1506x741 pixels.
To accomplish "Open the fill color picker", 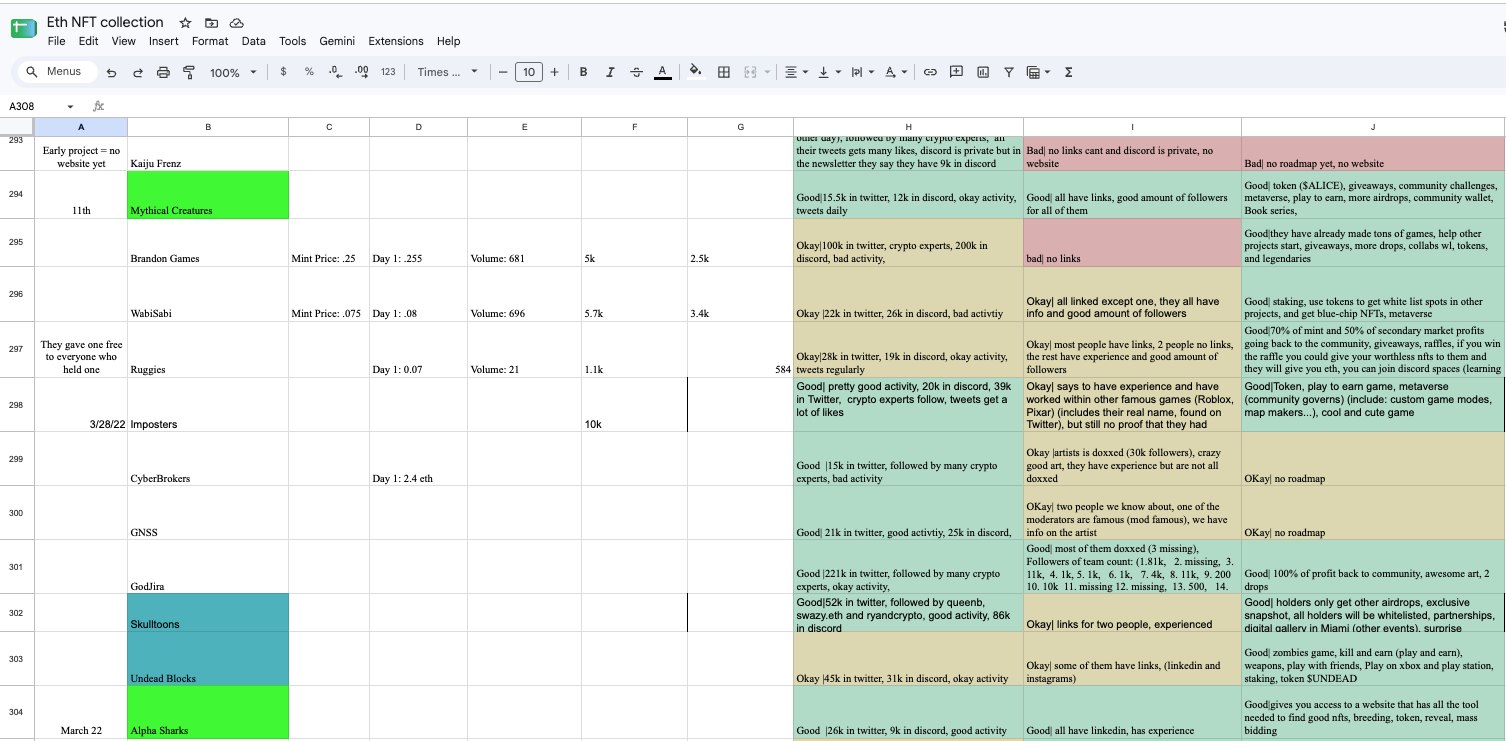I will (x=696, y=72).
